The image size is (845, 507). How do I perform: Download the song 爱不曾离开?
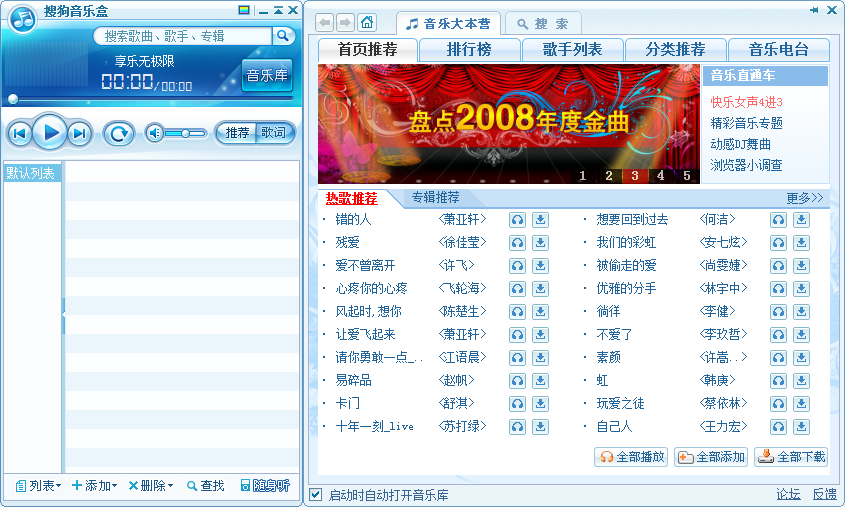click(x=541, y=266)
